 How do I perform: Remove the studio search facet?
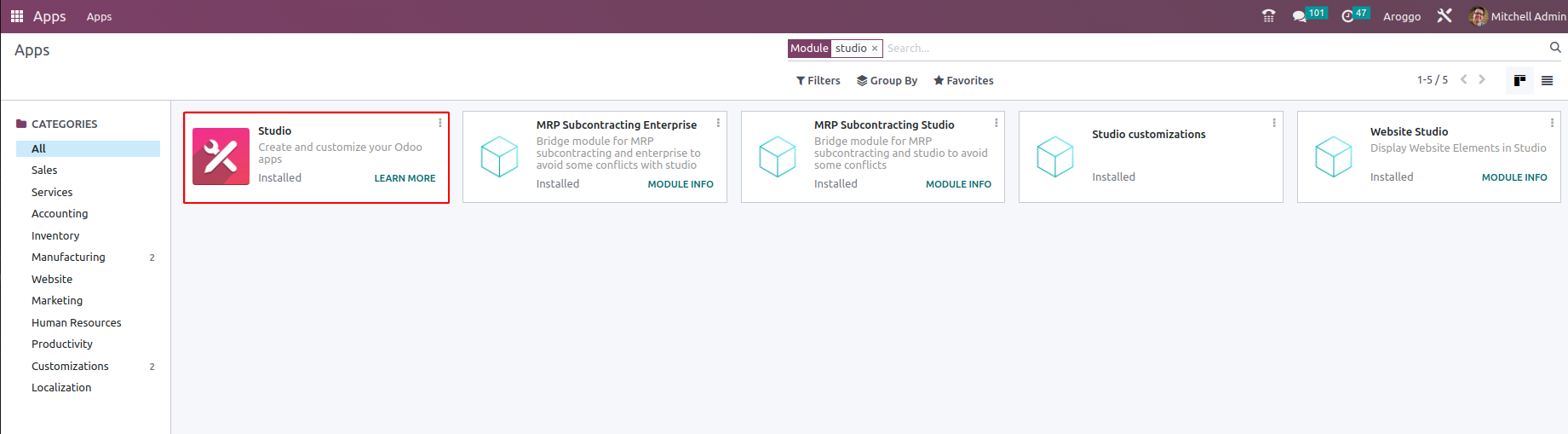click(874, 49)
